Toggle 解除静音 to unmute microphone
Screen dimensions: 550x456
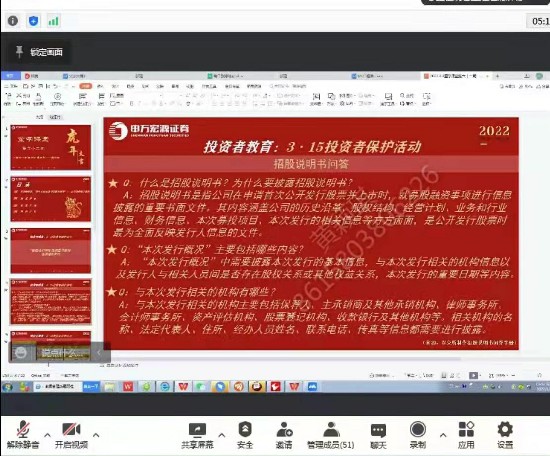point(23,435)
